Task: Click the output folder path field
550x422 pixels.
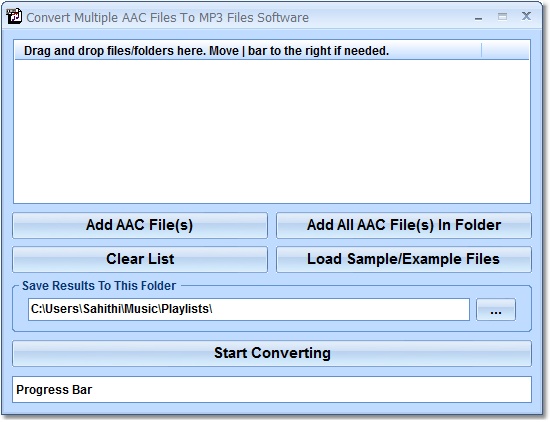Action: [249, 309]
